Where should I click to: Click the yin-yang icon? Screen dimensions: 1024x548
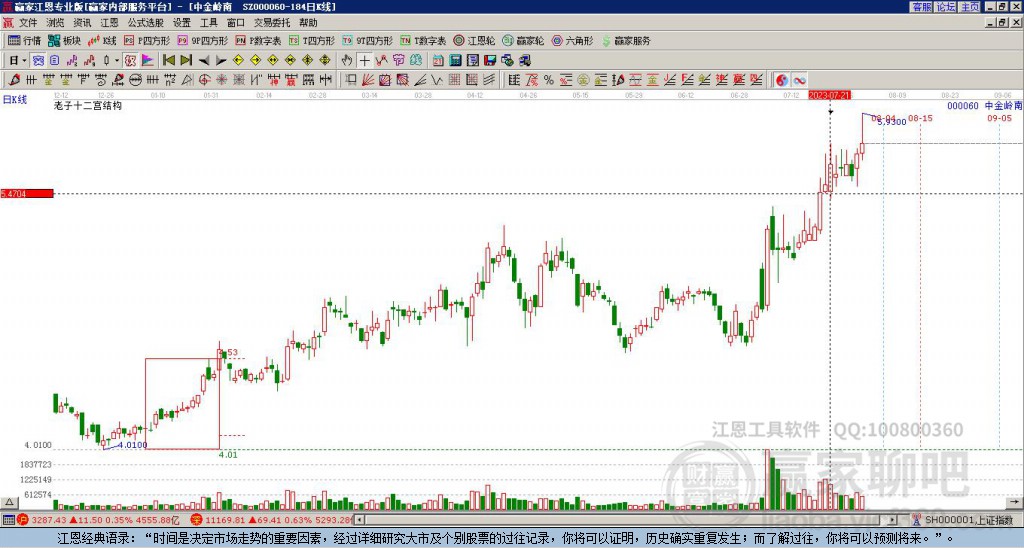point(782,80)
